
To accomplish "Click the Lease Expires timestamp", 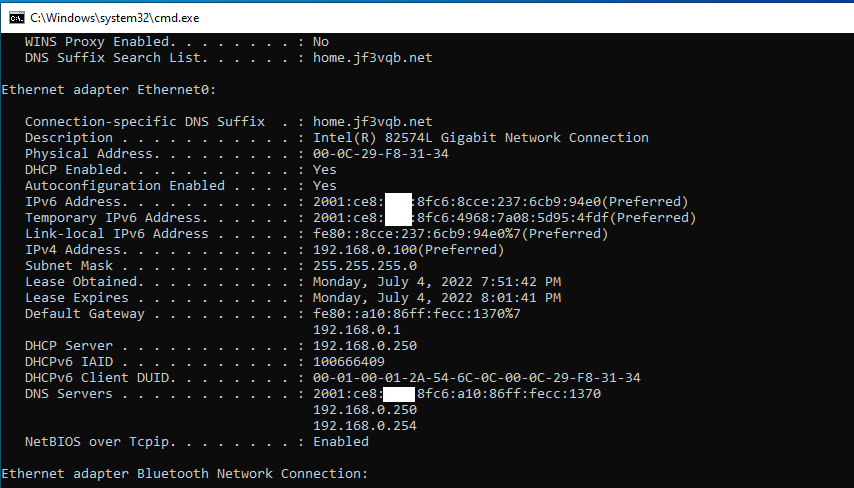I will click(437, 298).
